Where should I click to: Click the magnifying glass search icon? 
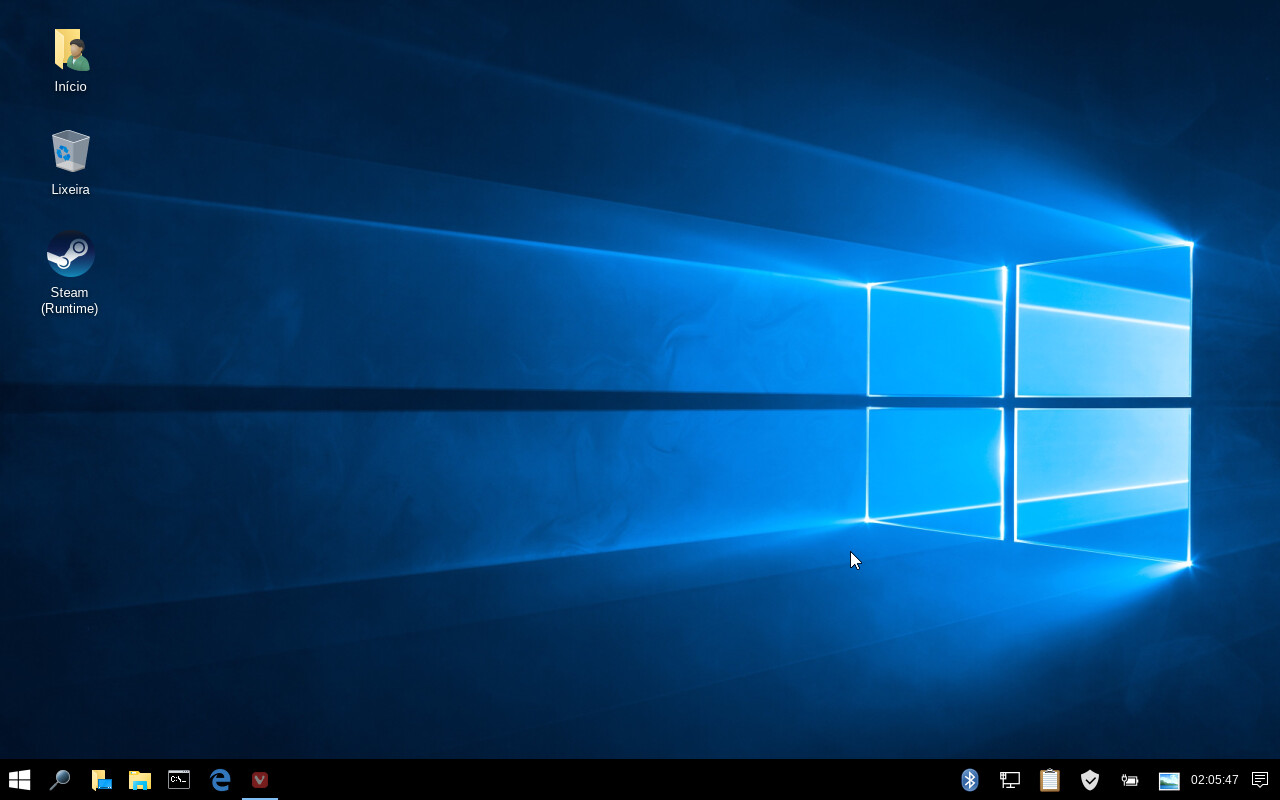[x=60, y=780]
